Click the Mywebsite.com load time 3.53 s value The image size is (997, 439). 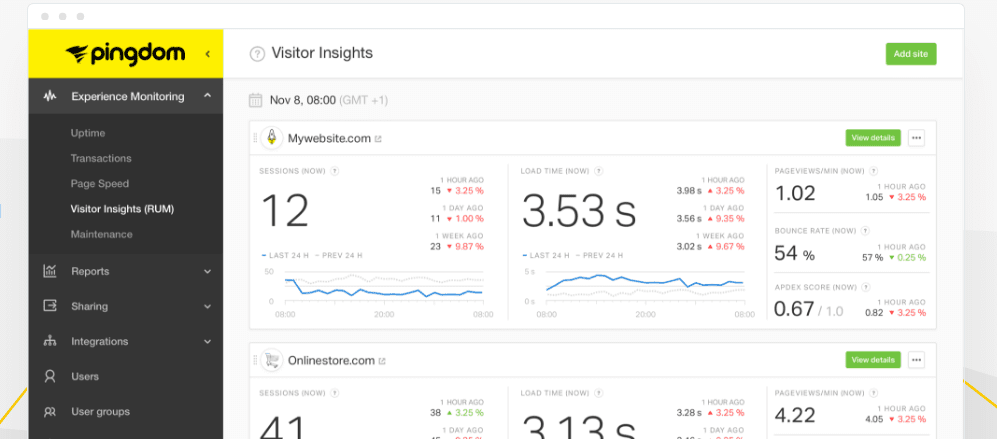[579, 211]
